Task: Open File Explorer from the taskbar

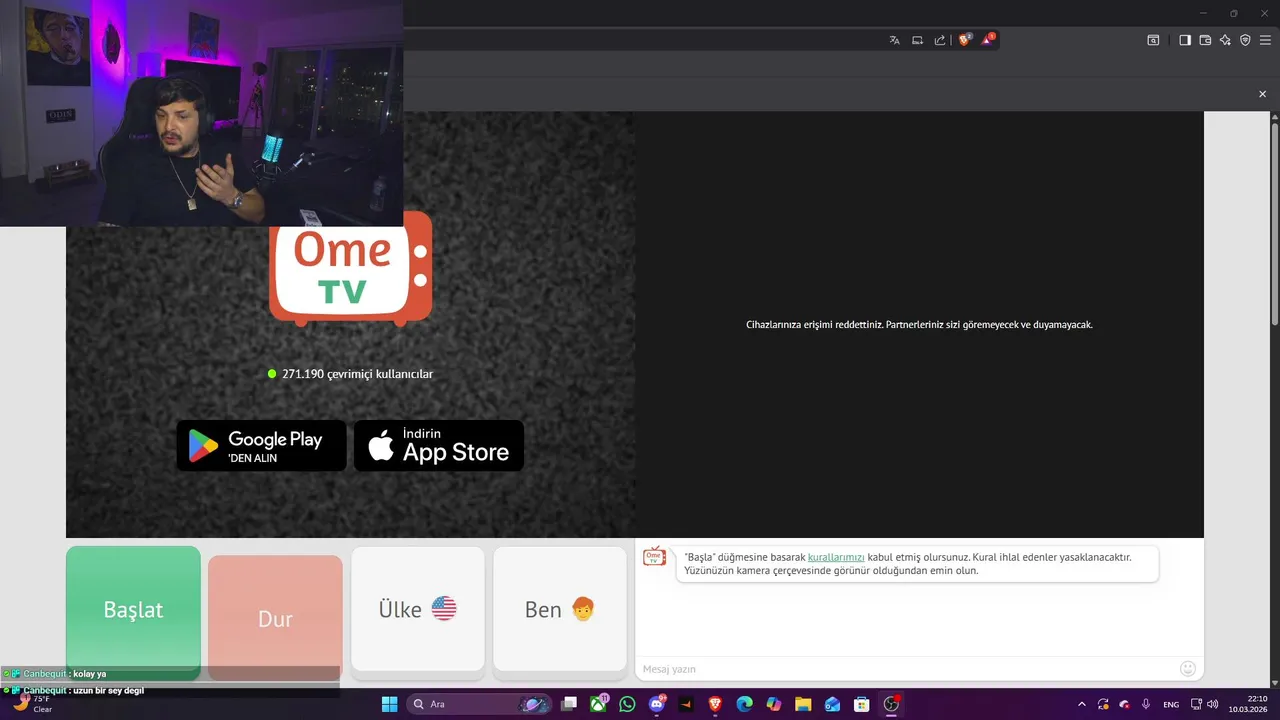Action: coord(803,704)
